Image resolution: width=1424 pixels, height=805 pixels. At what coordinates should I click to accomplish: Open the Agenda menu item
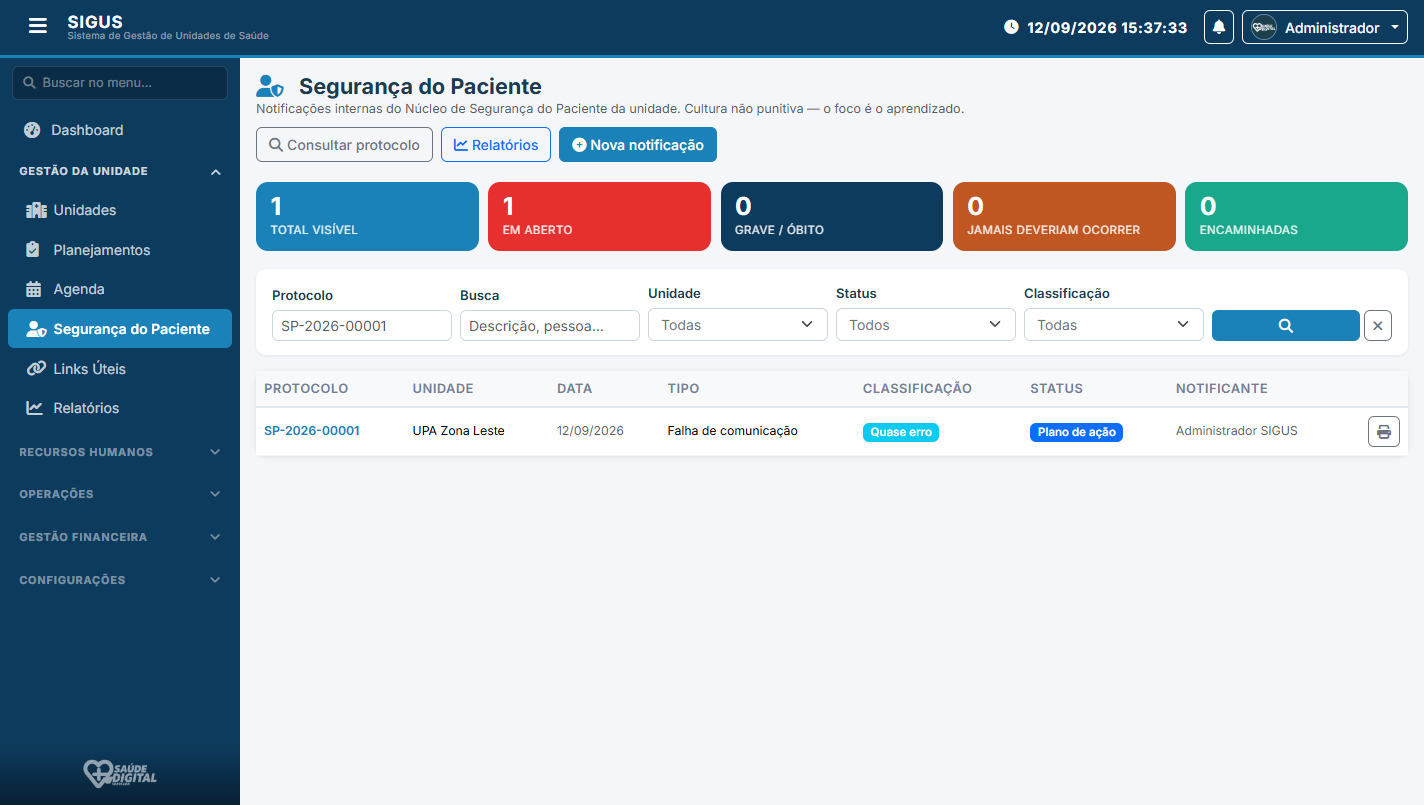120,289
